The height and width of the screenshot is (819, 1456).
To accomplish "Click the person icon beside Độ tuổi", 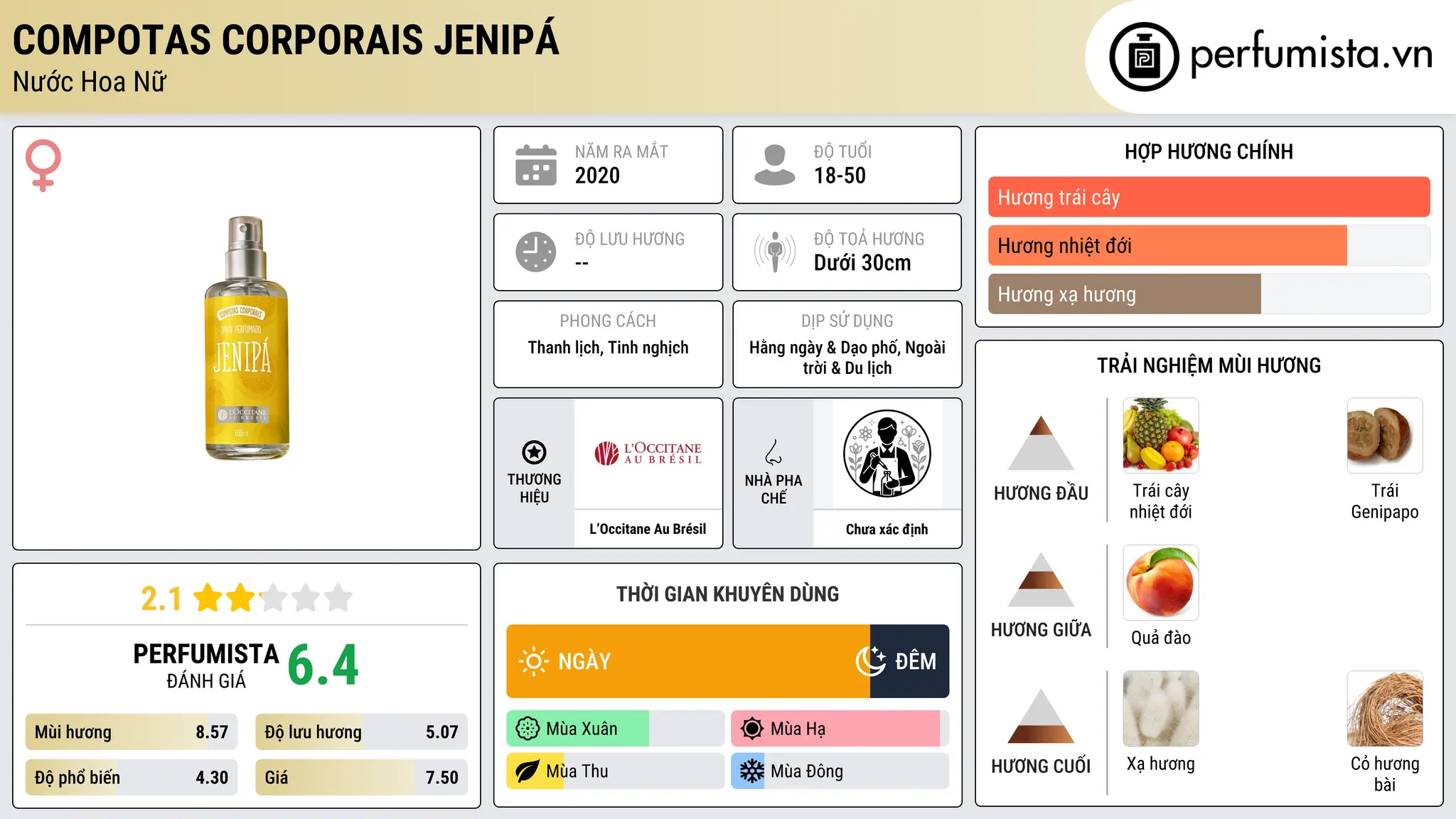I will pyautogui.click(x=775, y=165).
